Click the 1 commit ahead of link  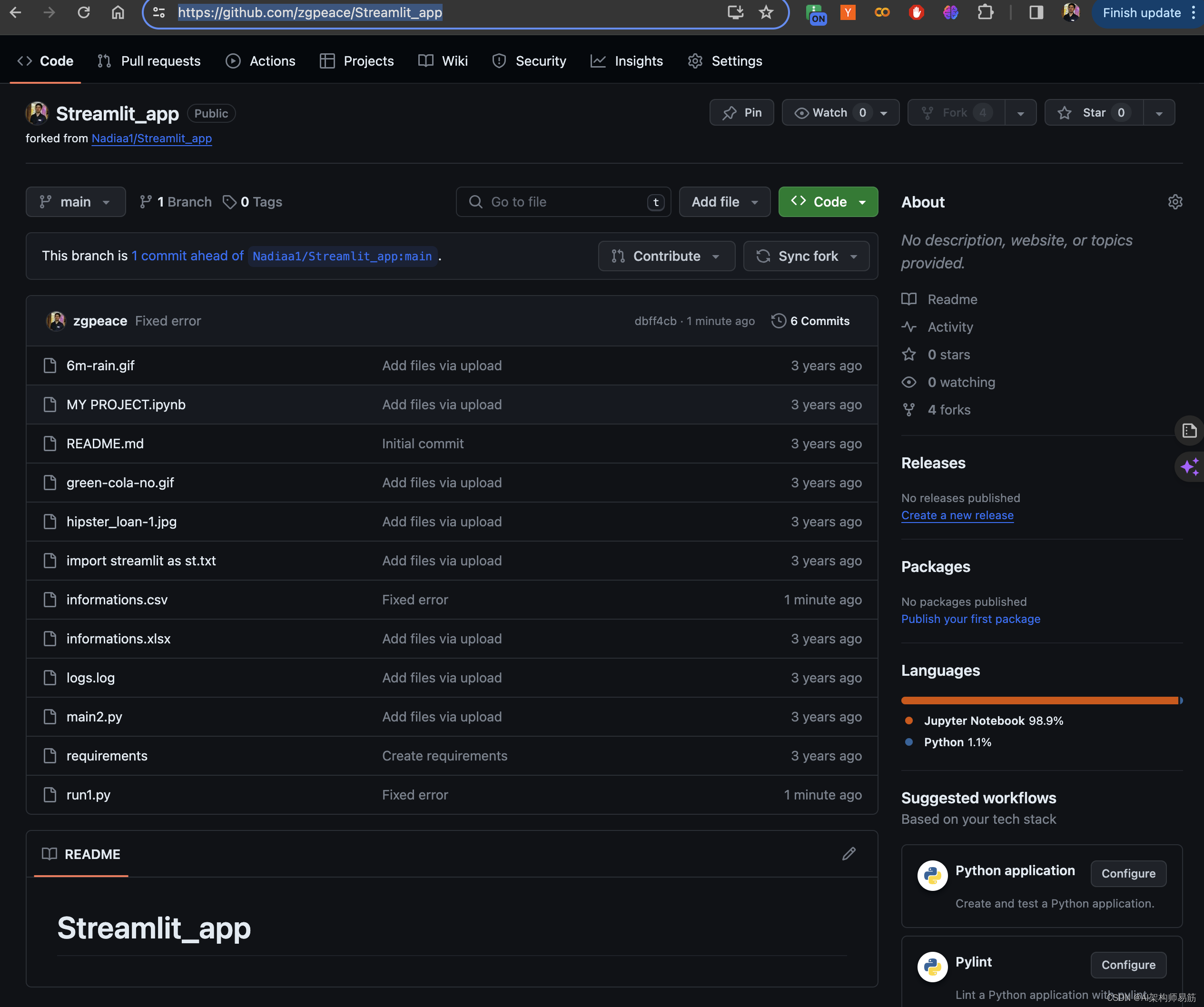click(188, 256)
